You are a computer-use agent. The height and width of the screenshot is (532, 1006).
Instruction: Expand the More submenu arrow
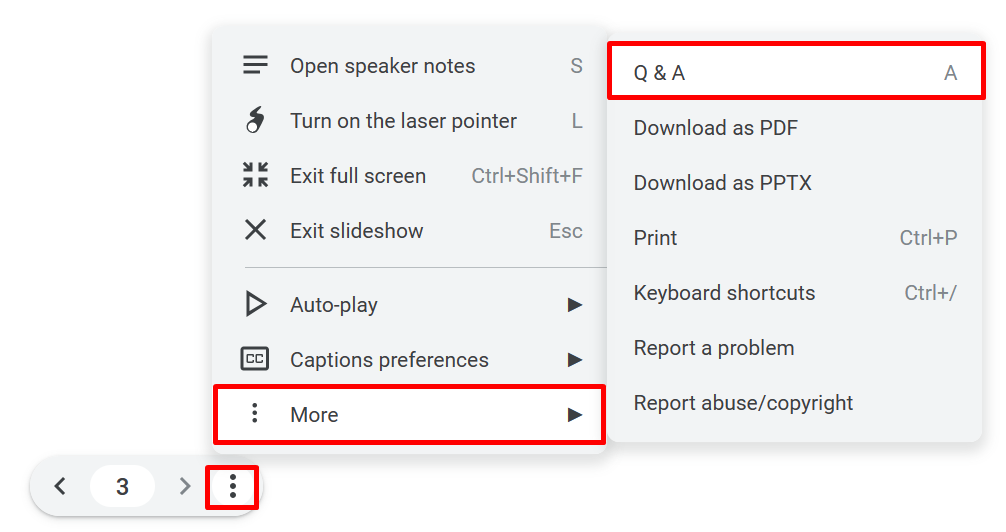[575, 415]
